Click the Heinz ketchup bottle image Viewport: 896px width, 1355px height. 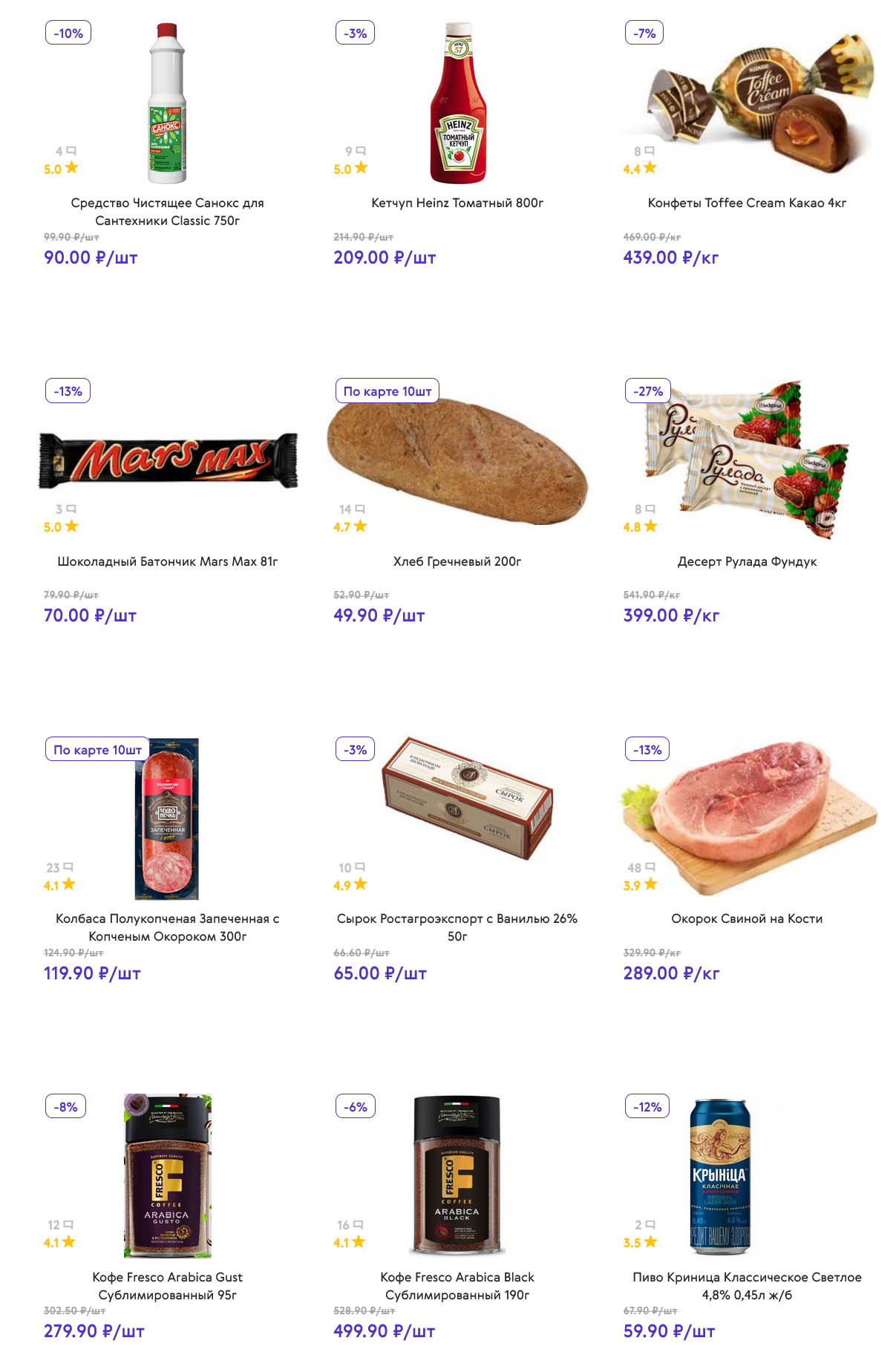[x=458, y=104]
